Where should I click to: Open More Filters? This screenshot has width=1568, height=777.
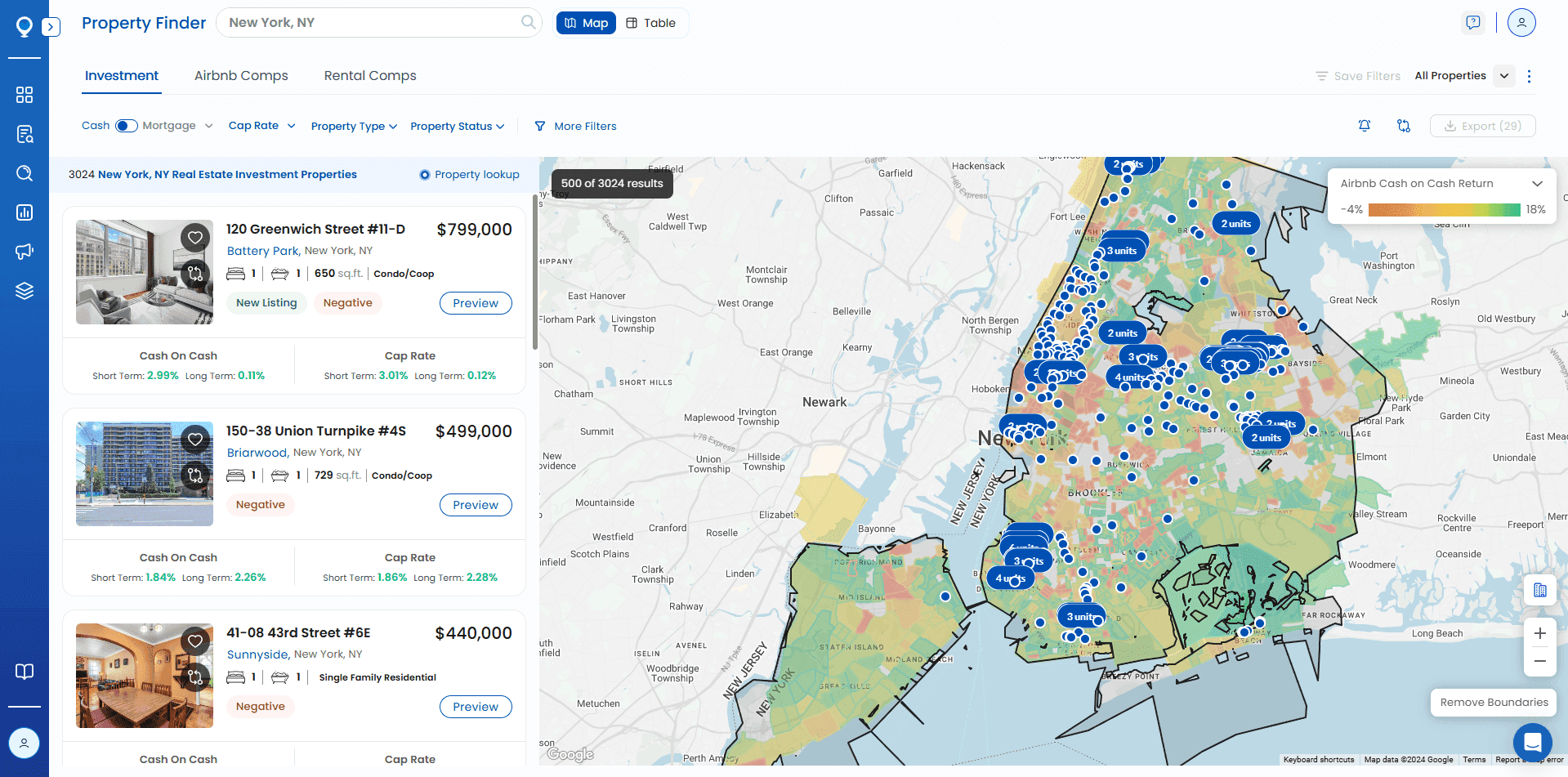tap(575, 126)
